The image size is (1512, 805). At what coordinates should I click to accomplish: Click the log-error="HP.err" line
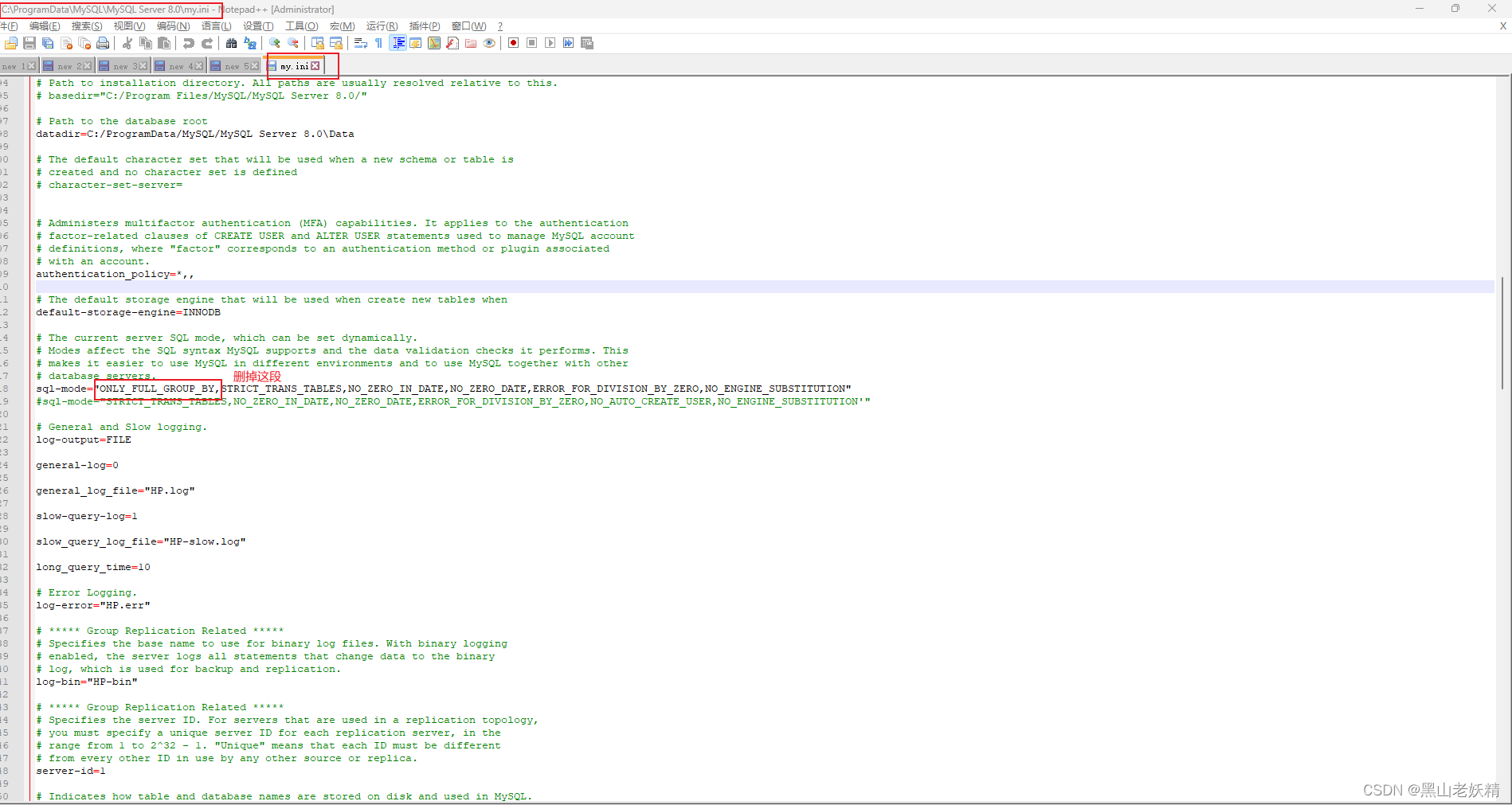click(93, 605)
